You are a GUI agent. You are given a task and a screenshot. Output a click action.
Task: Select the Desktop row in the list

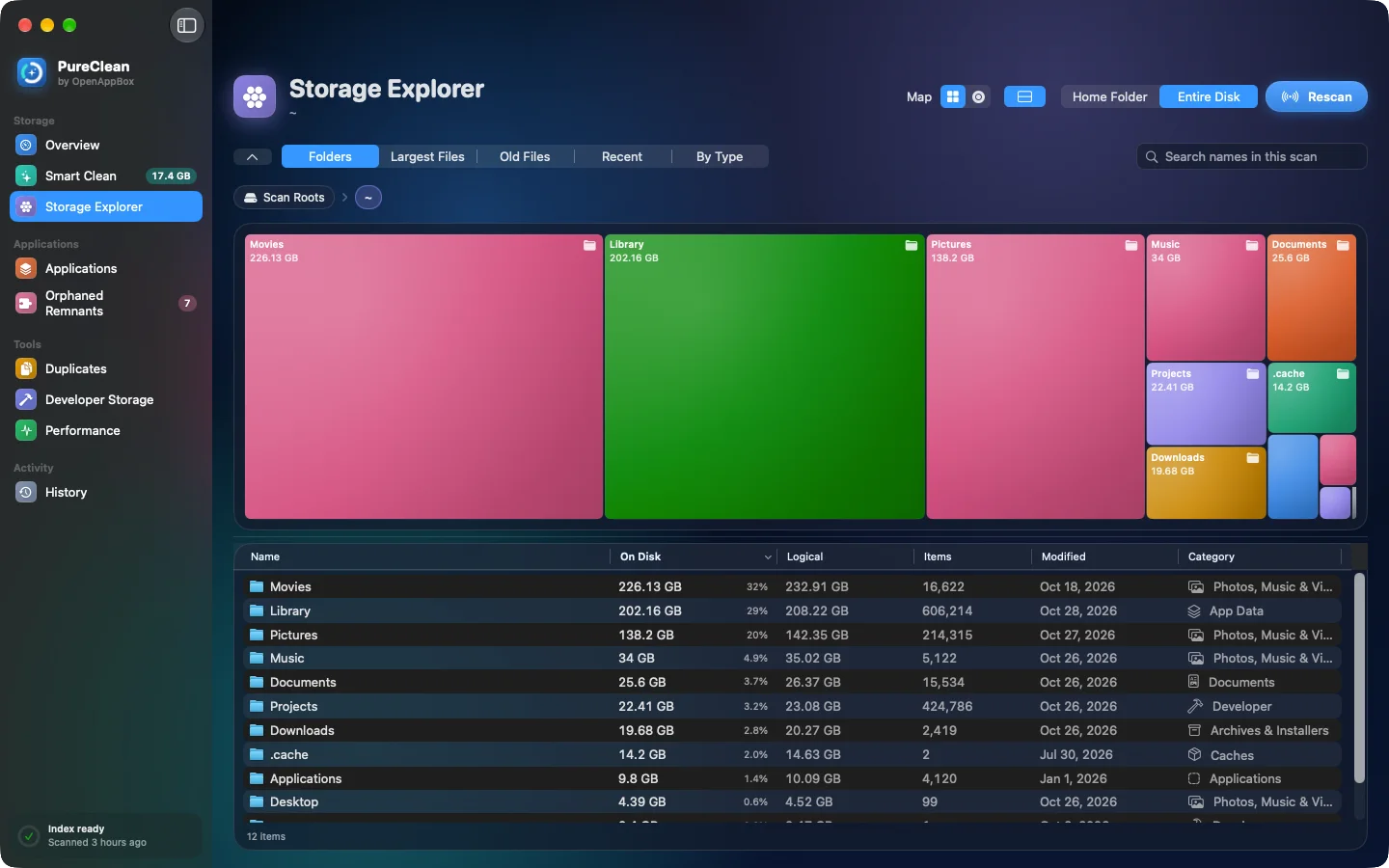[792, 801]
